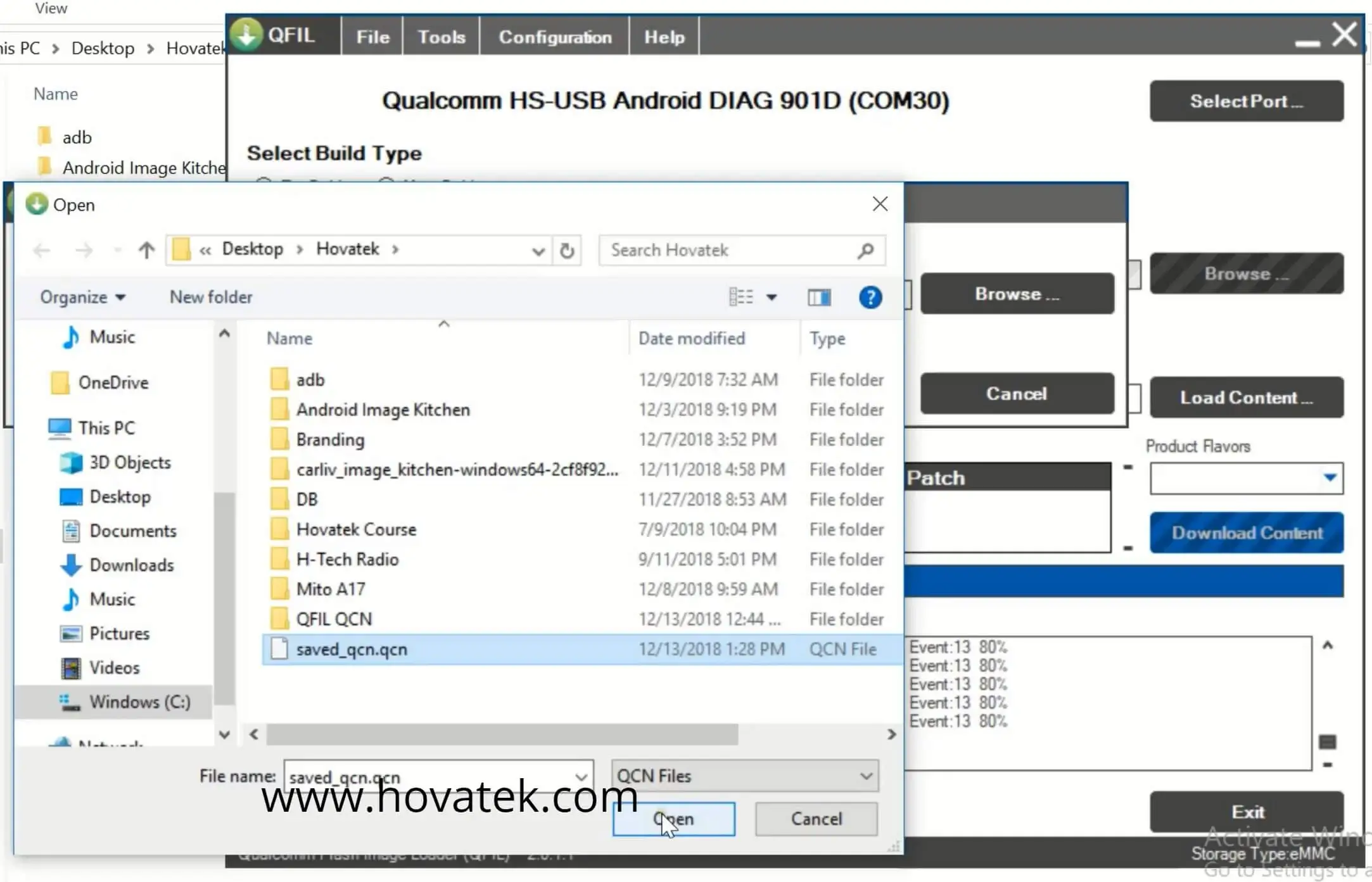Expand the File name combo box

tap(580, 777)
